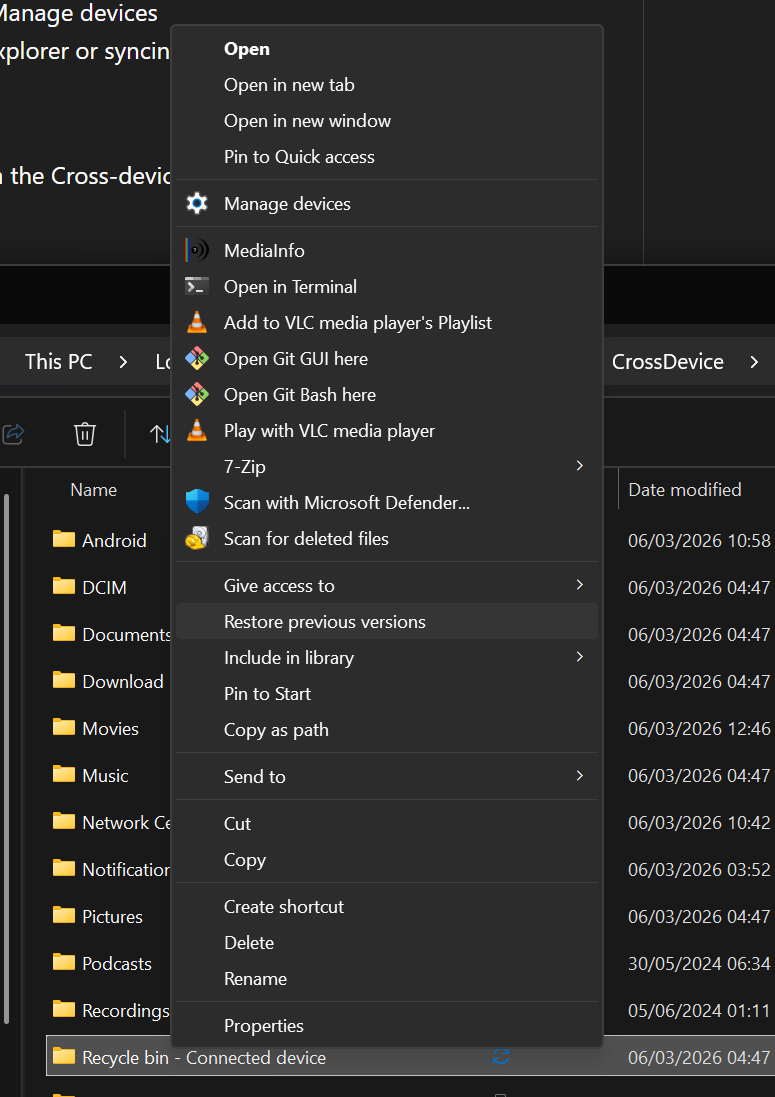Click CrossDevice in the address bar
This screenshot has height=1097, width=775.
tap(667, 362)
